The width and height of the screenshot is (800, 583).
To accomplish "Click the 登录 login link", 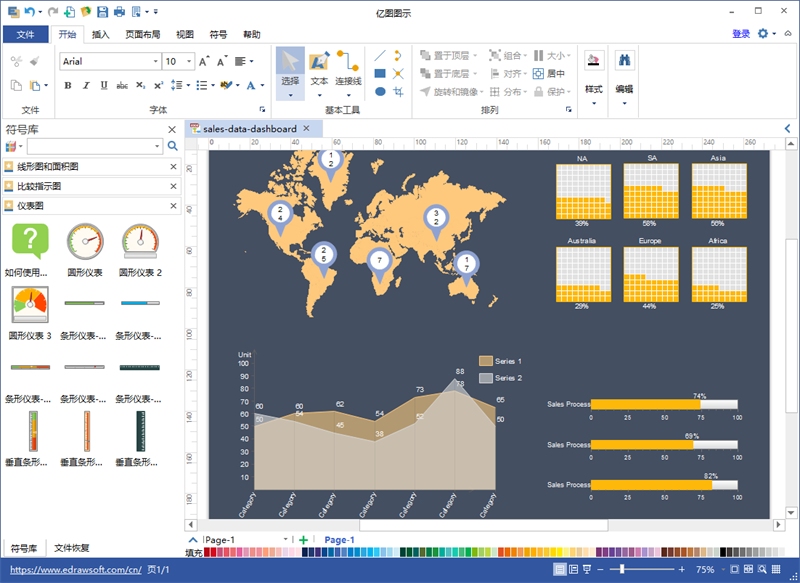I will pos(740,34).
